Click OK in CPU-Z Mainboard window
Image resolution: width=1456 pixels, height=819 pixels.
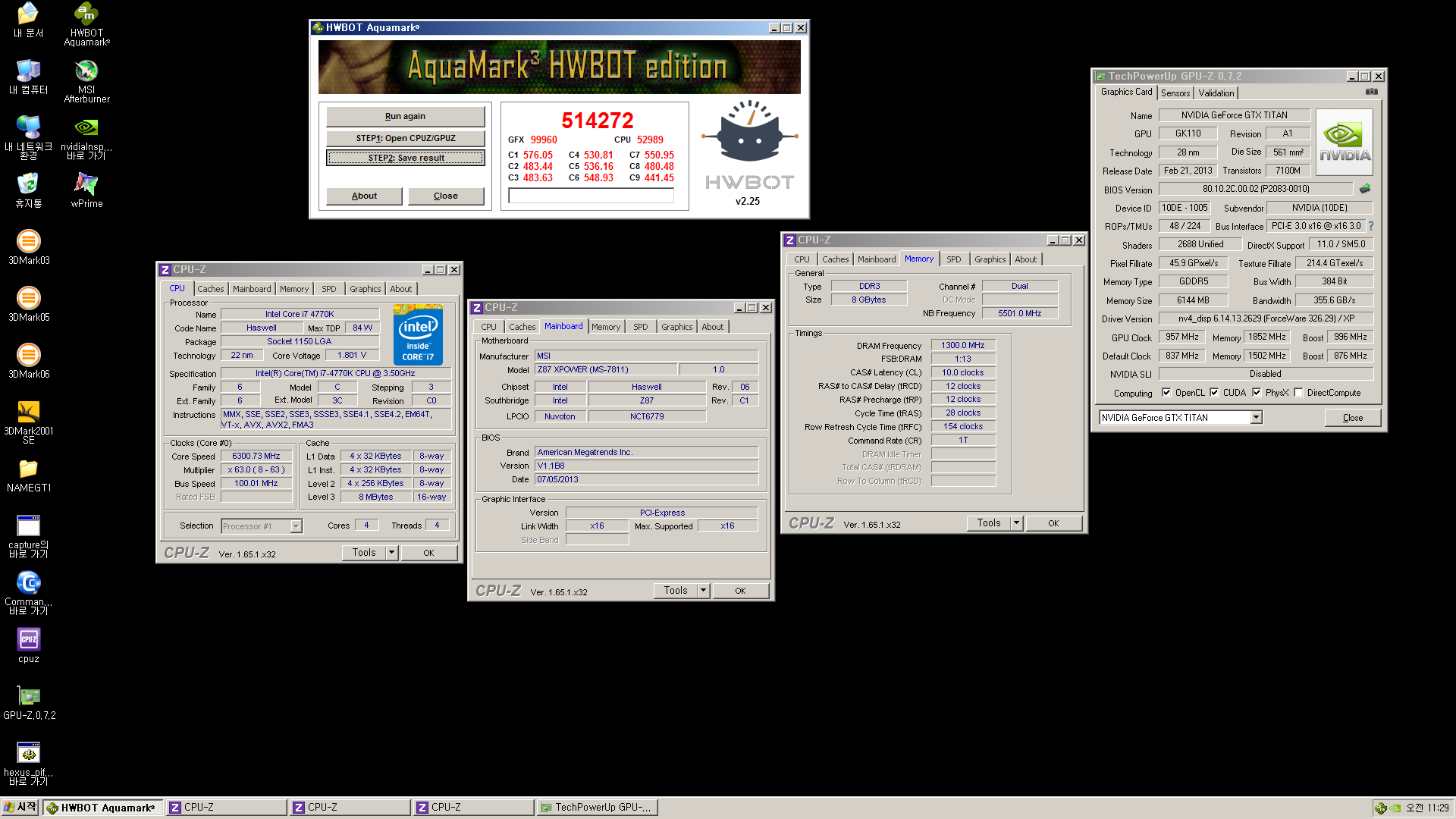[740, 590]
